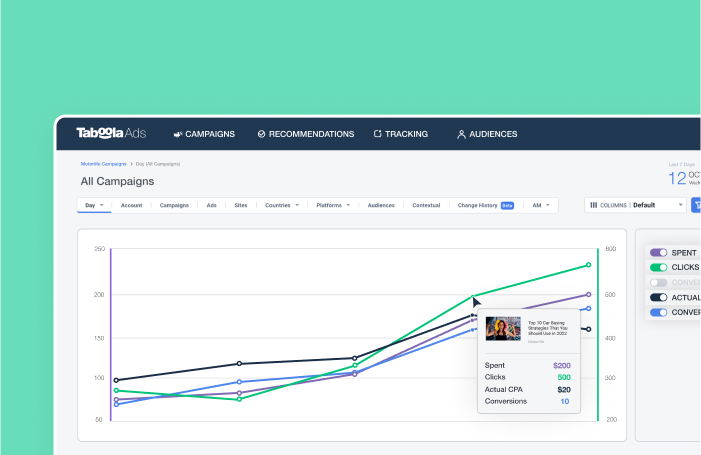Click the checkmark badge icon beside RECOMMENDATIONS
Viewport: 701px width, 455px height.
point(262,134)
